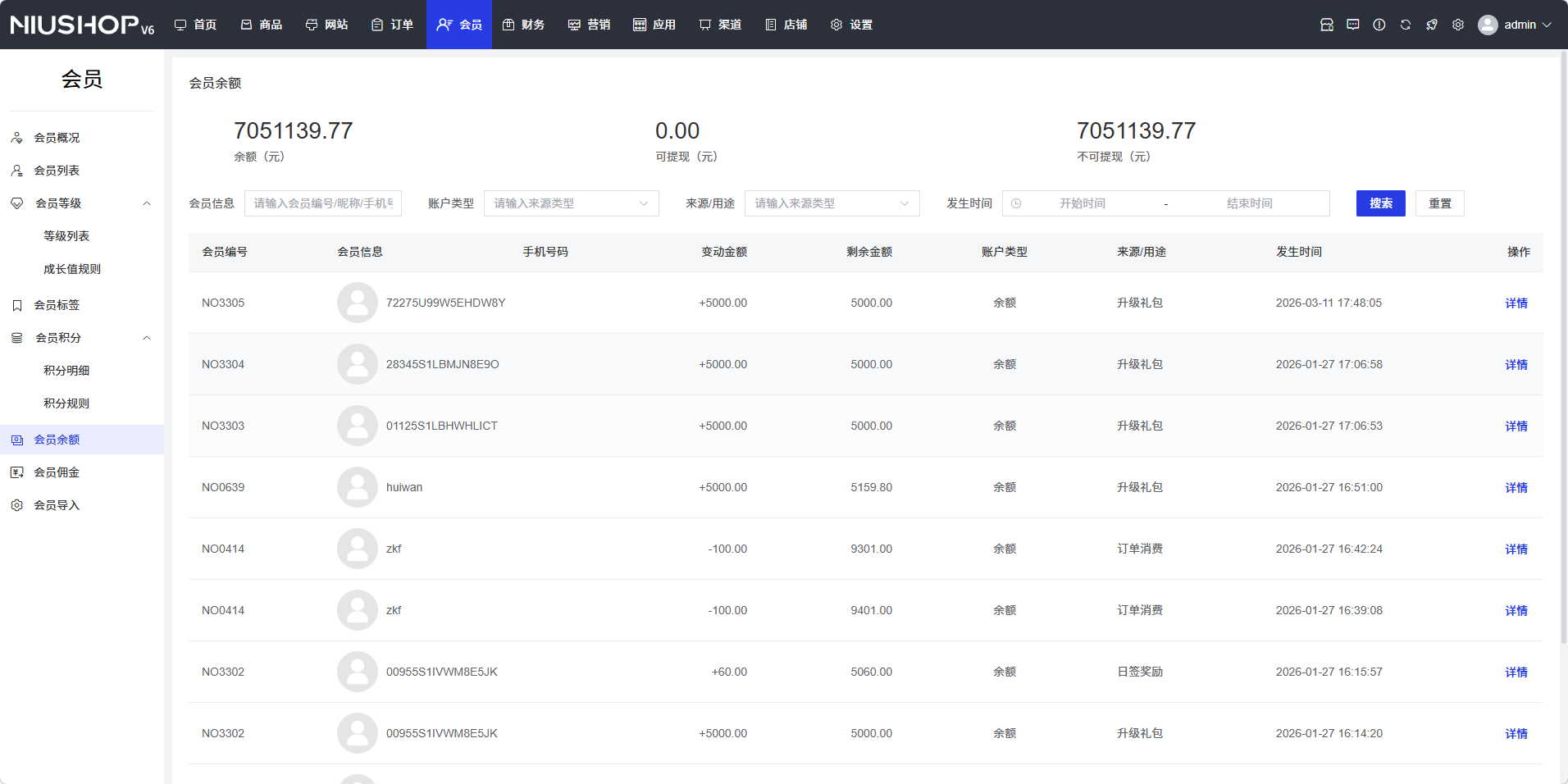Open the 来源/用途 dropdown

click(x=832, y=203)
